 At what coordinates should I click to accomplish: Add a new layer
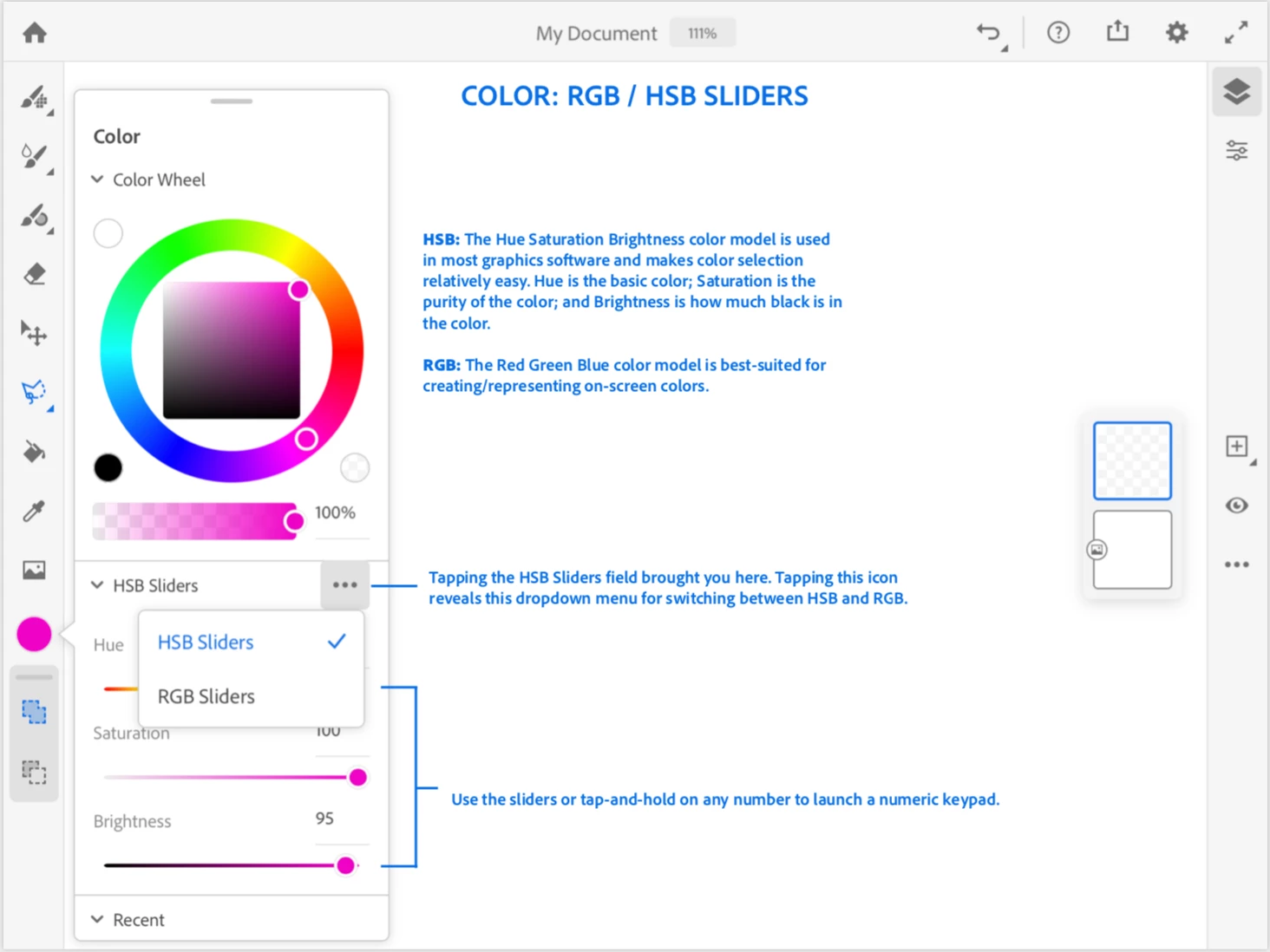pos(1237,447)
